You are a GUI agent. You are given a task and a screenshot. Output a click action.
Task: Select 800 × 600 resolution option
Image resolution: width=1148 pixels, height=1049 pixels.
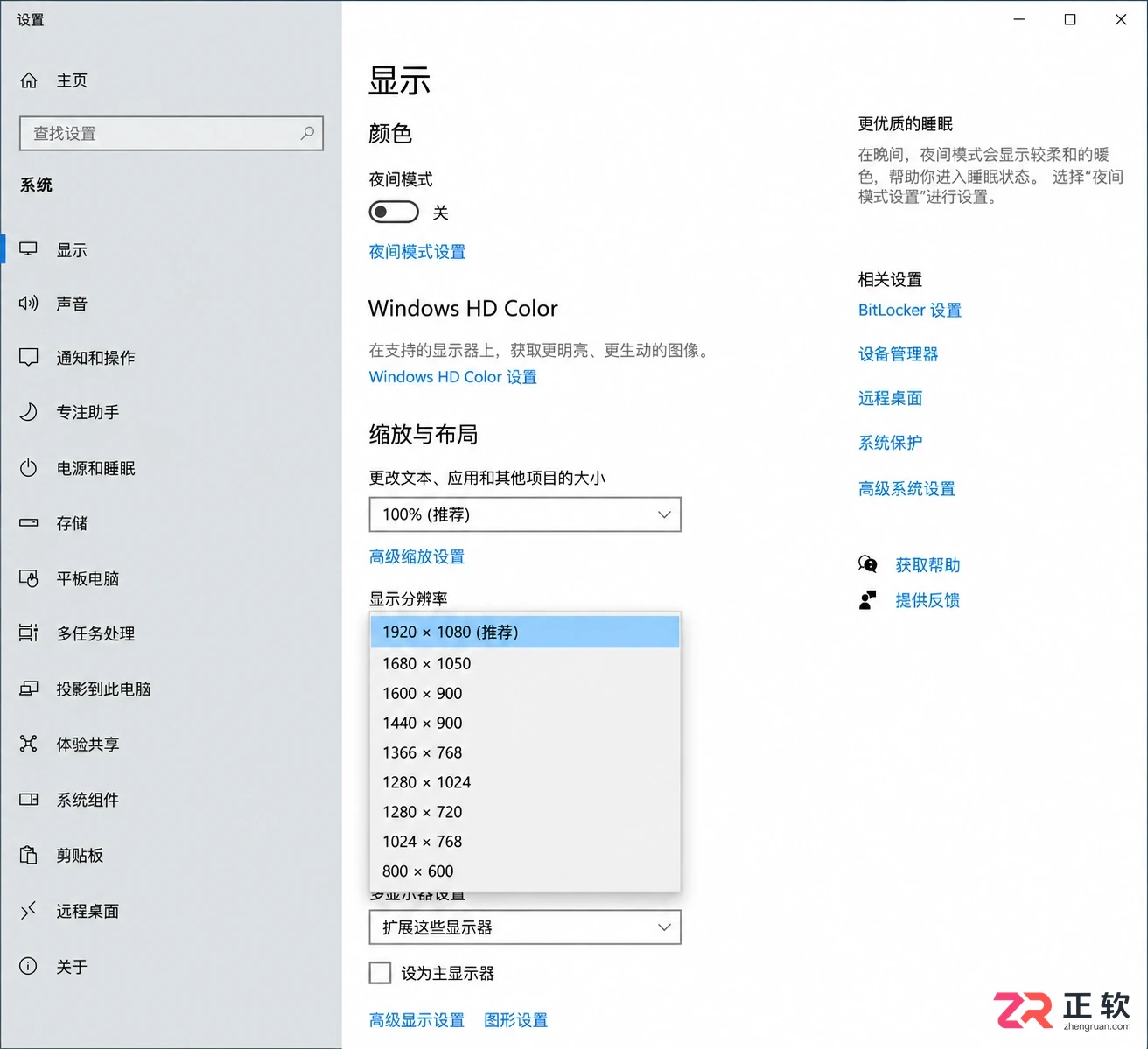tap(525, 871)
